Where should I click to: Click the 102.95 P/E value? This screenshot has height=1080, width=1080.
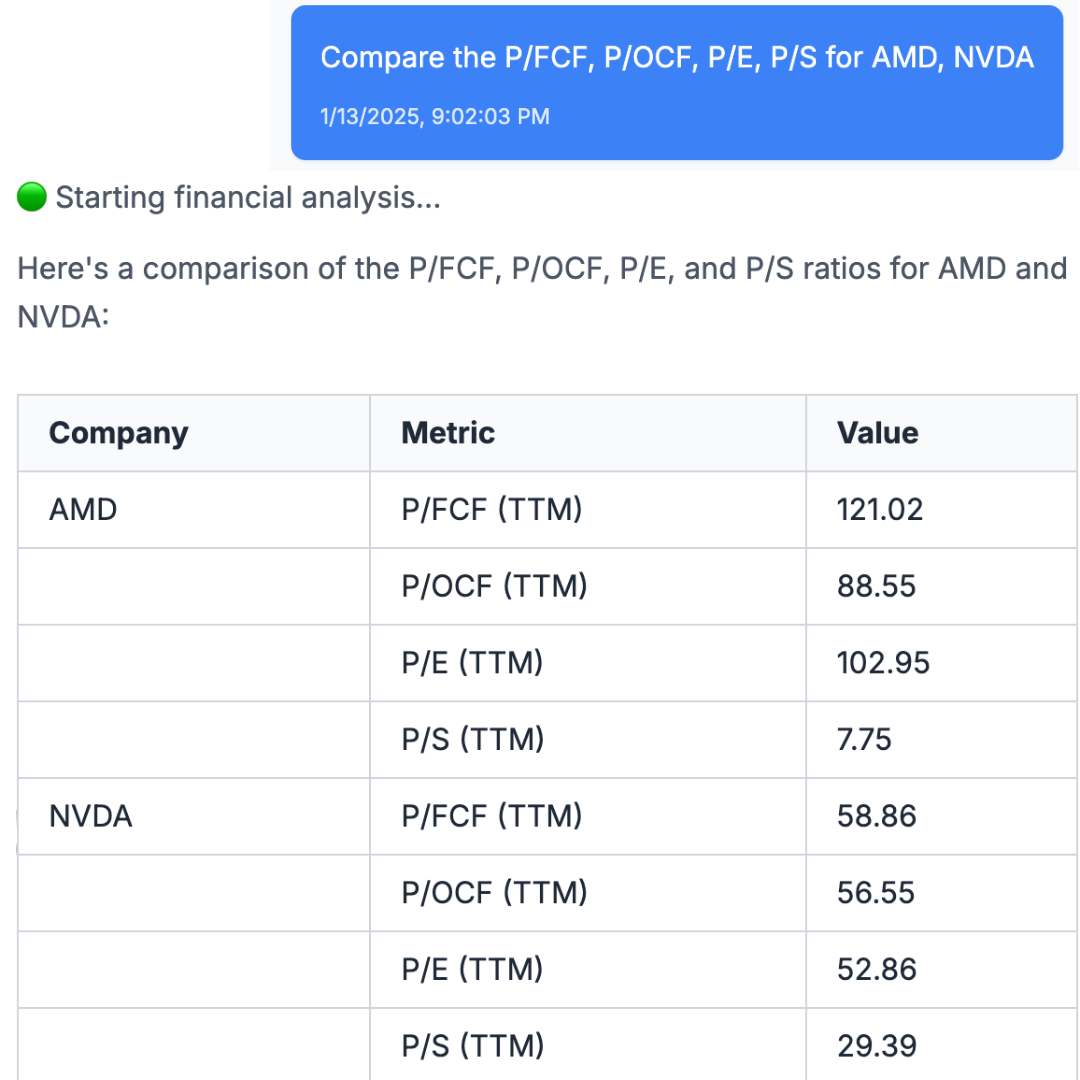tap(883, 663)
